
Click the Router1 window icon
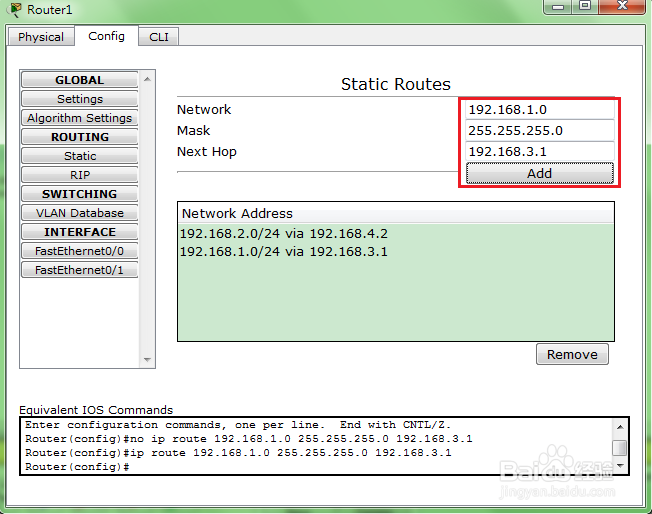point(15,9)
